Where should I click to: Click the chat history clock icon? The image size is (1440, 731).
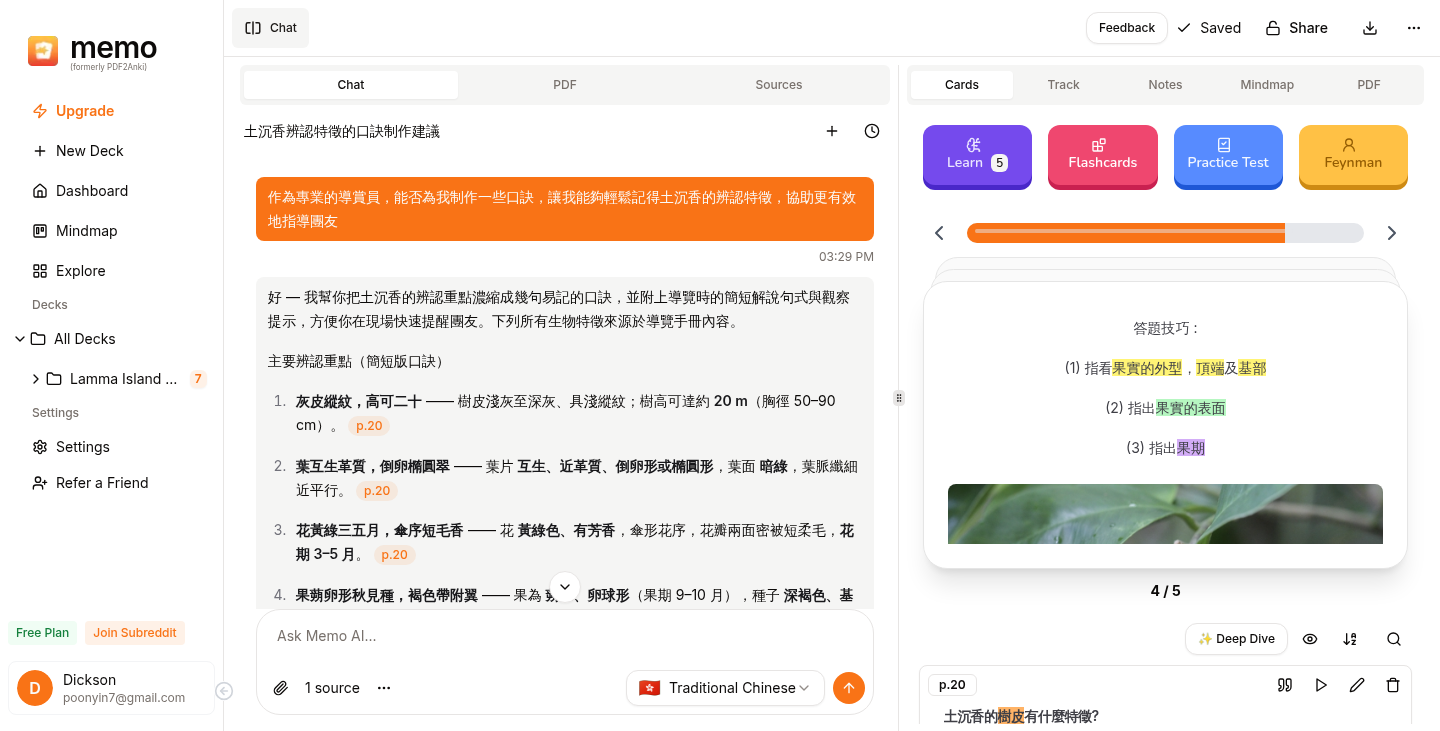pos(872,131)
